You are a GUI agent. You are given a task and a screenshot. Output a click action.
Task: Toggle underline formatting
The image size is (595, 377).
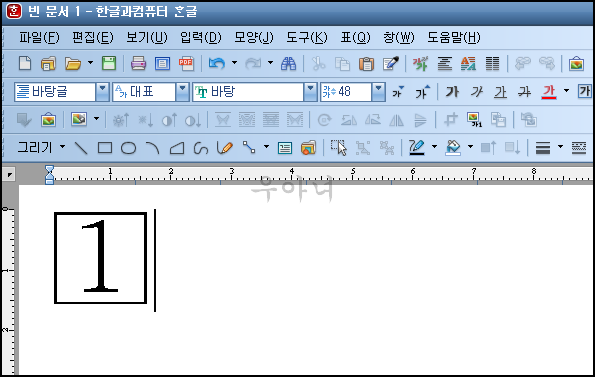pos(501,92)
